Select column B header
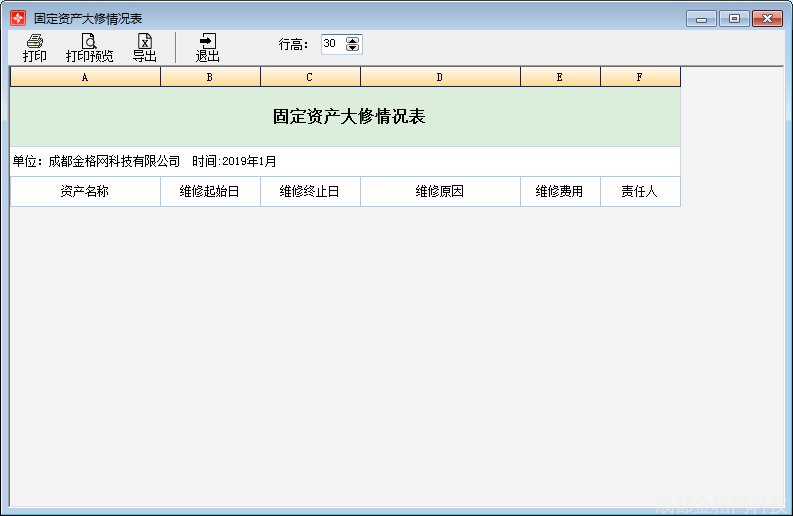The height and width of the screenshot is (516, 793). tap(210, 77)
